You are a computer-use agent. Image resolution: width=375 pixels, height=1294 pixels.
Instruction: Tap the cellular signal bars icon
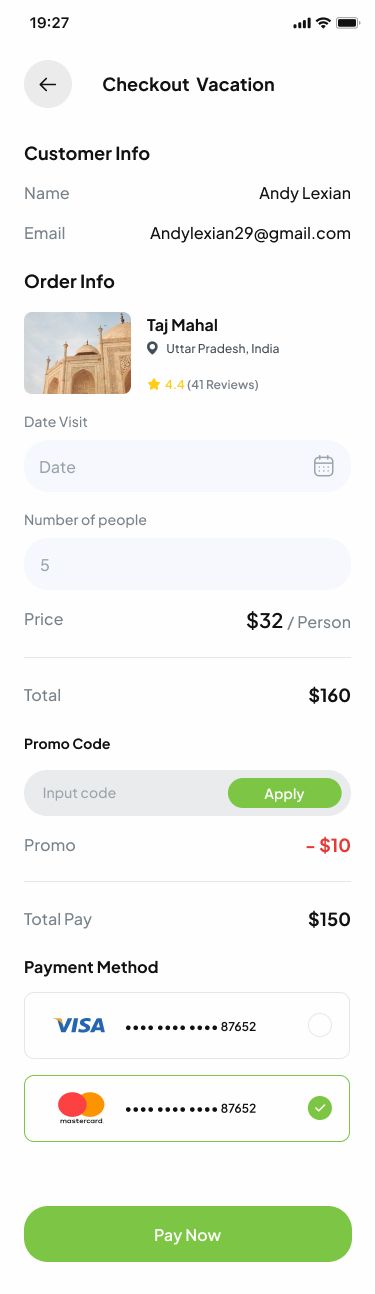(x=302, y=22)
